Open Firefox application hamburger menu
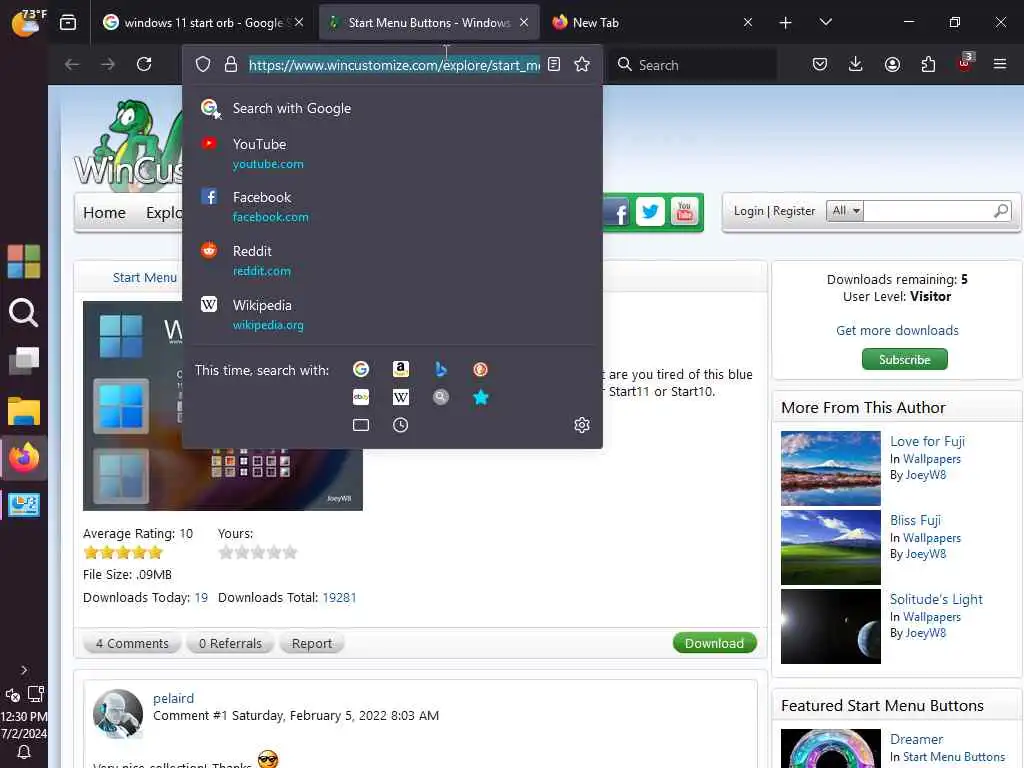The width and height of the screenshot is (1024, 768). coord(1000,64)
